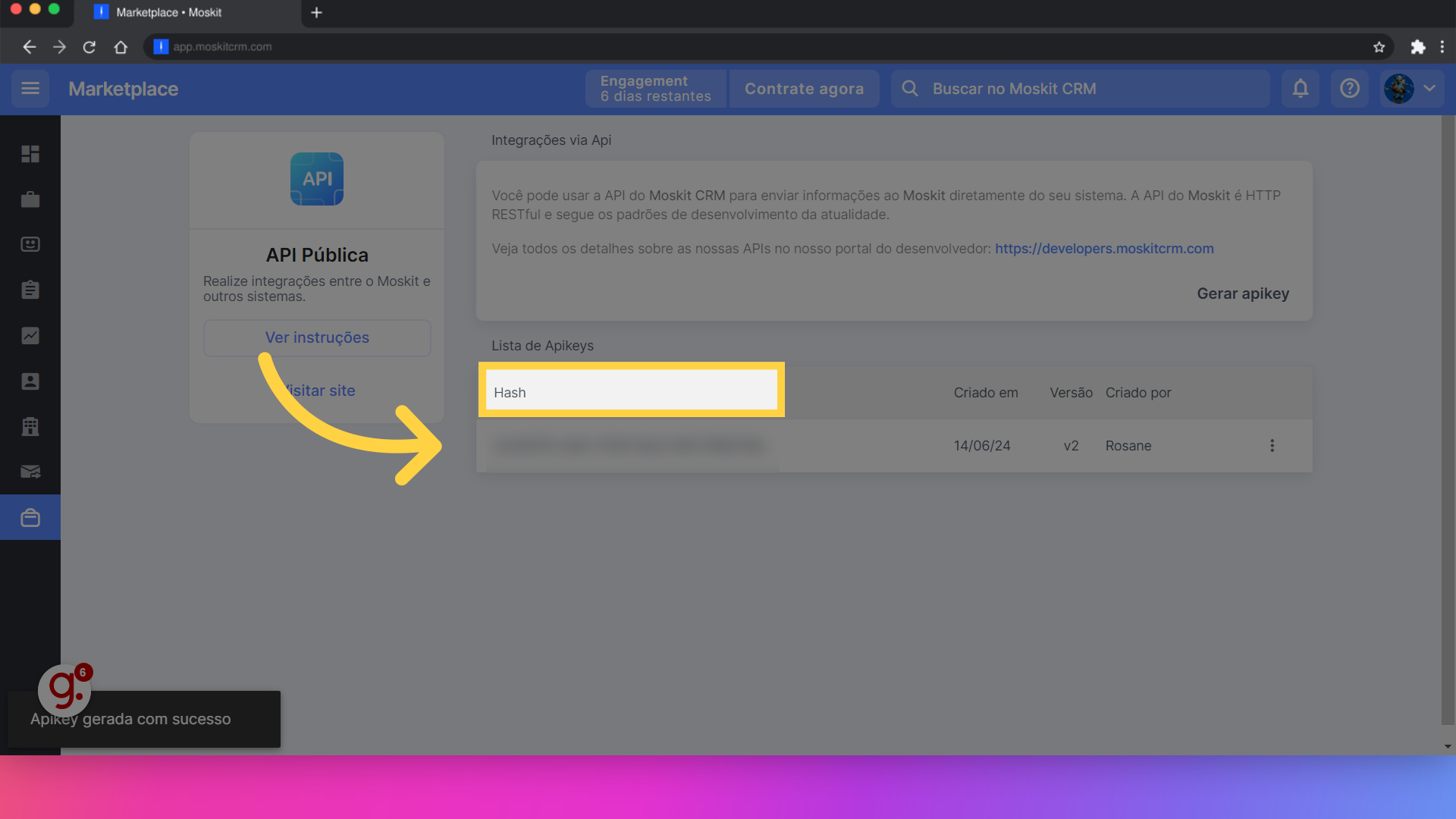Click the Contrate agora button
Image resolution: width=1456 pixels, height=819 pixels.
(x=804, y=89)
